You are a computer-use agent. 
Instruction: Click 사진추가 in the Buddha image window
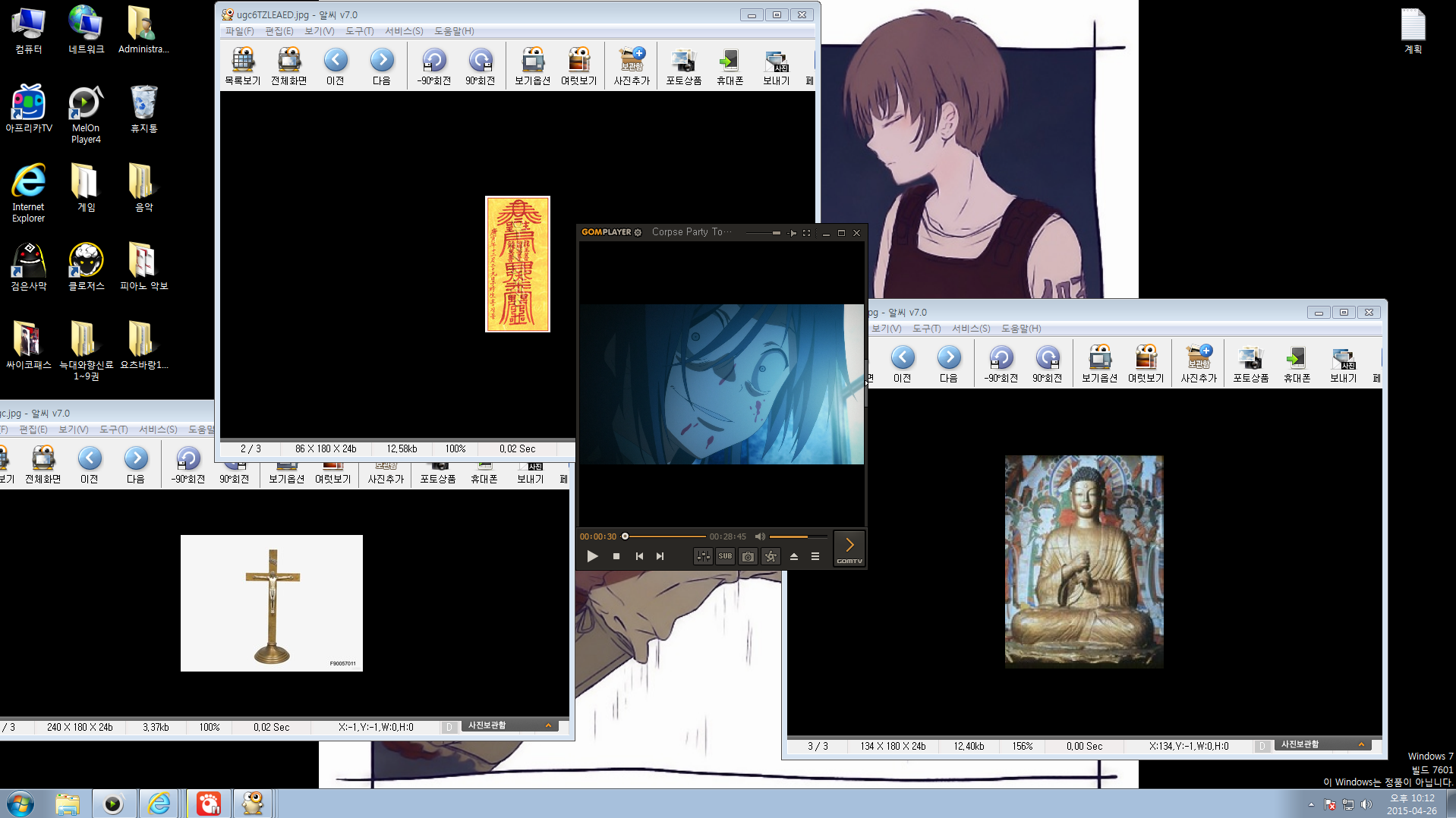click(1199, 363)
